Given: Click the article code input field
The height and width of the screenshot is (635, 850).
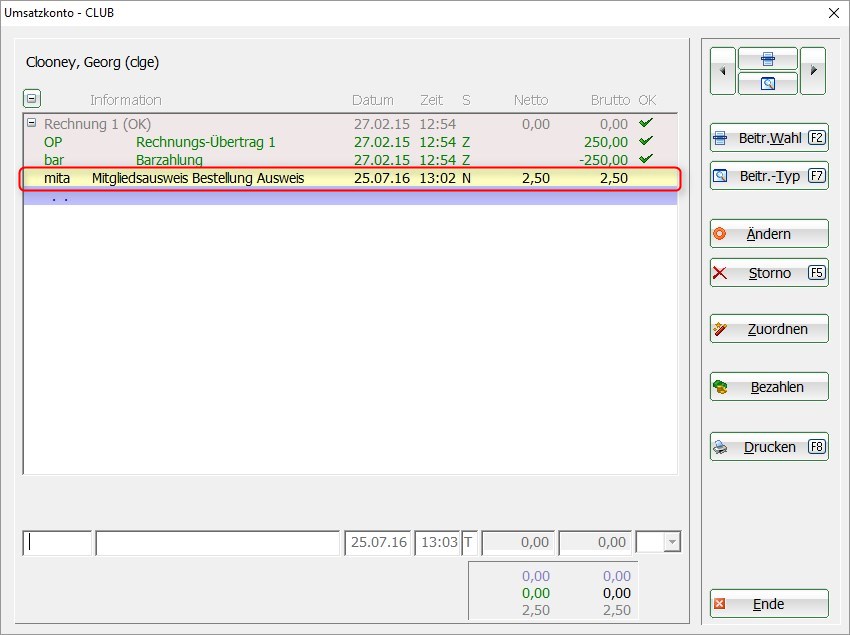Looking at the screenshot, I should click(57, 542).
